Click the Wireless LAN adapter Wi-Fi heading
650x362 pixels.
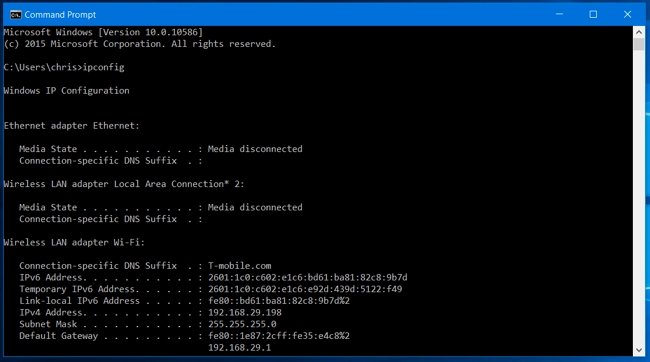[x=74, y=242]
